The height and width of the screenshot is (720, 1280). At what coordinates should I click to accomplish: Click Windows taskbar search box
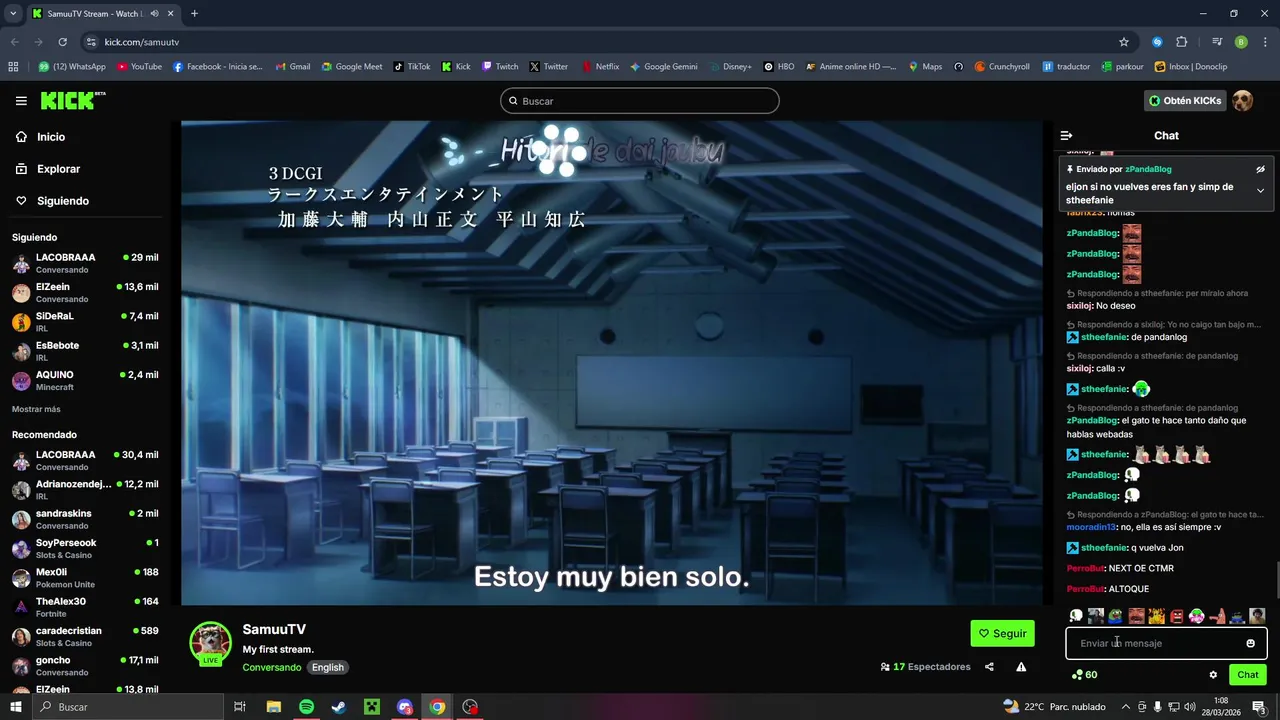pyautogui.click(x=128, y=707)
